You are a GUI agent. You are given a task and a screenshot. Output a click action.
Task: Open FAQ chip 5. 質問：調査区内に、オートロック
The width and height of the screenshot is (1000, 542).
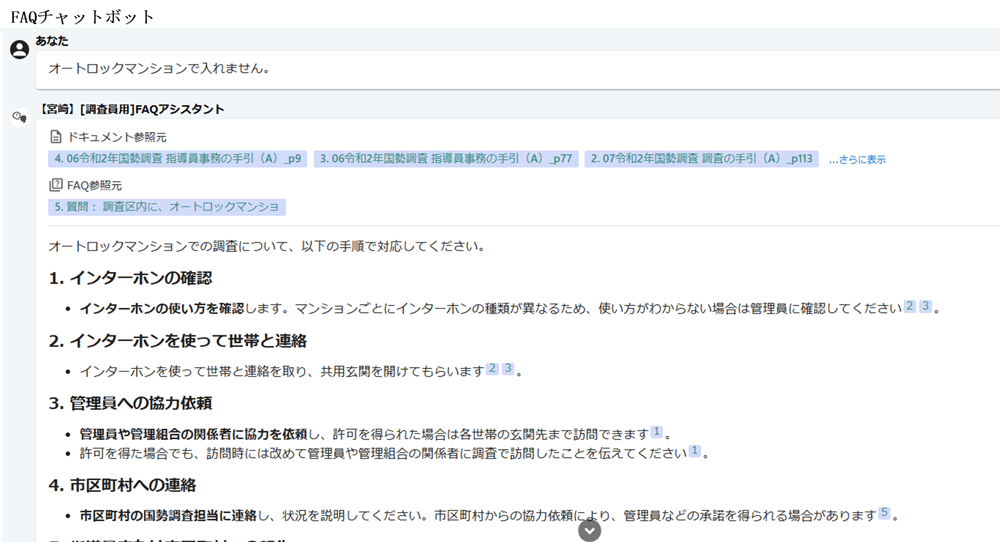coord(167,207)
